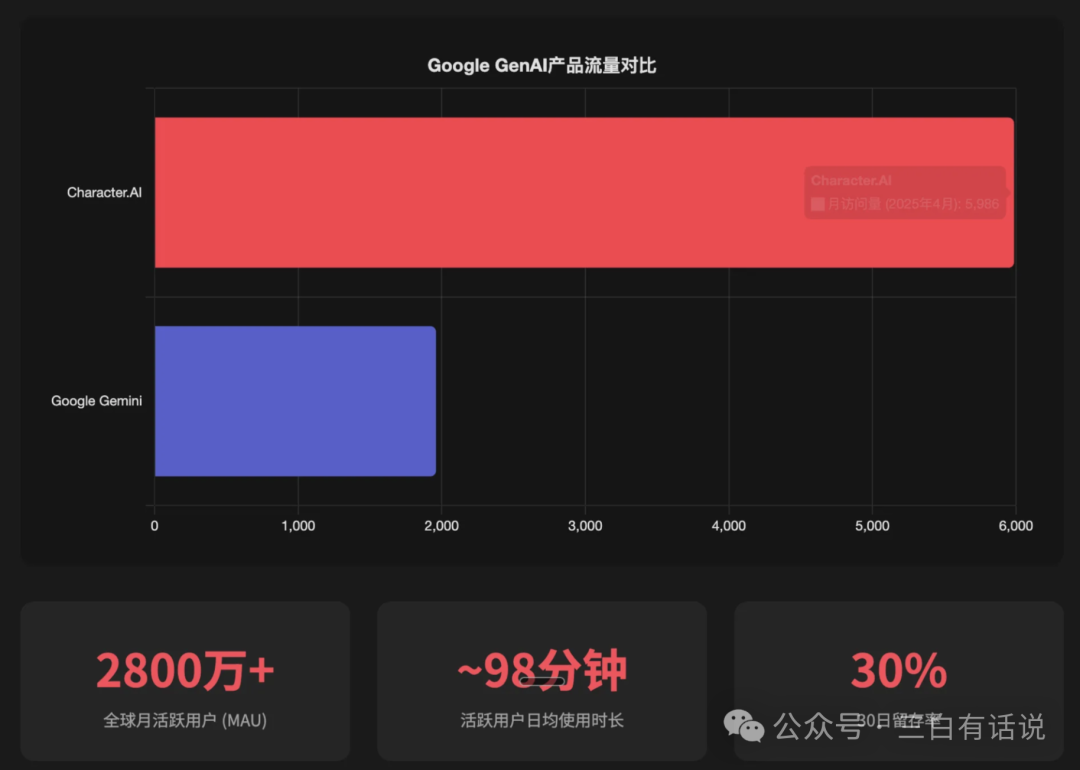Click the x-axis tick label 1,000

click(298, 526)
